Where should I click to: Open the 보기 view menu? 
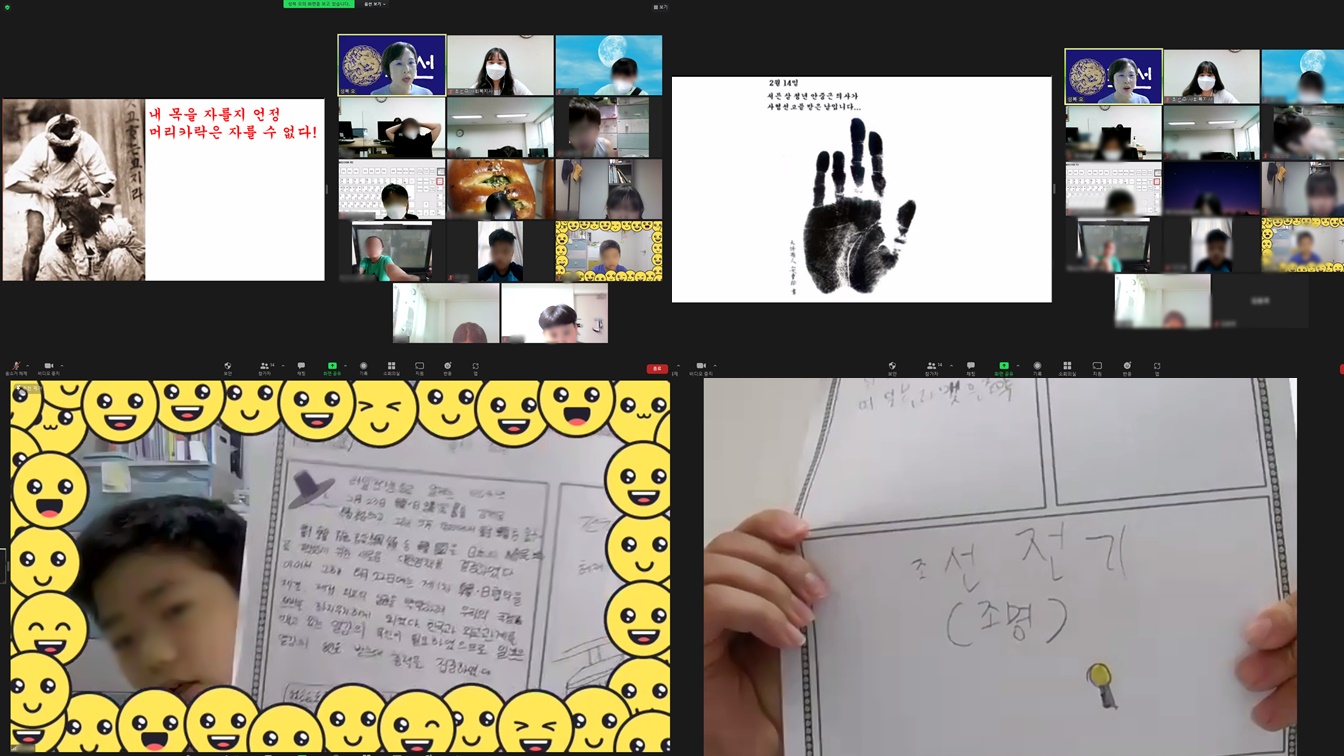pos(660,7)
